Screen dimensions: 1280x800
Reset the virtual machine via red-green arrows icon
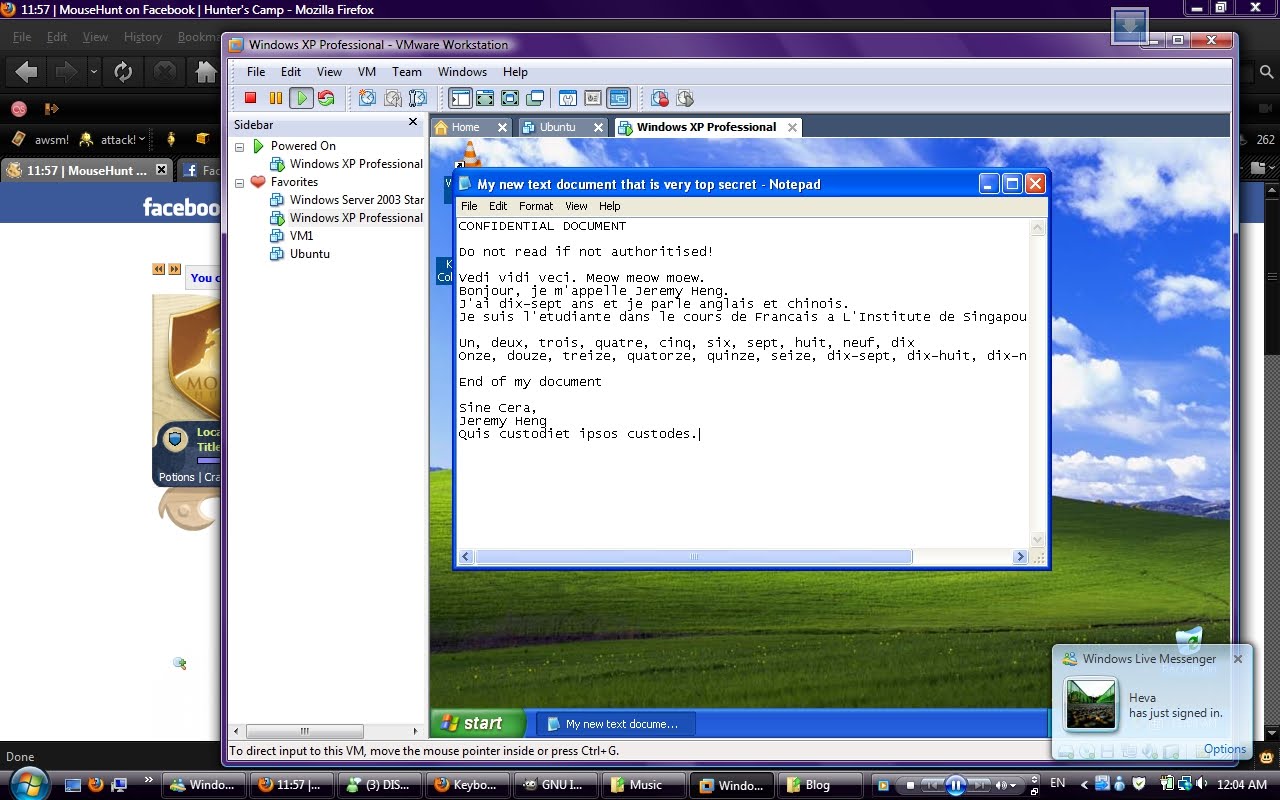[326, 98]
